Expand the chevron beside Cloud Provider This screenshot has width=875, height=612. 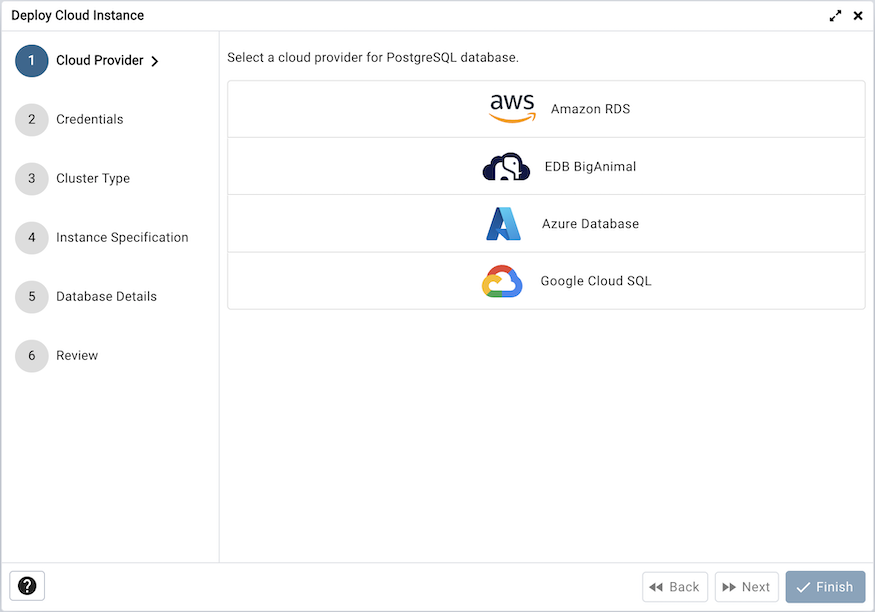(x=156, y=60)
